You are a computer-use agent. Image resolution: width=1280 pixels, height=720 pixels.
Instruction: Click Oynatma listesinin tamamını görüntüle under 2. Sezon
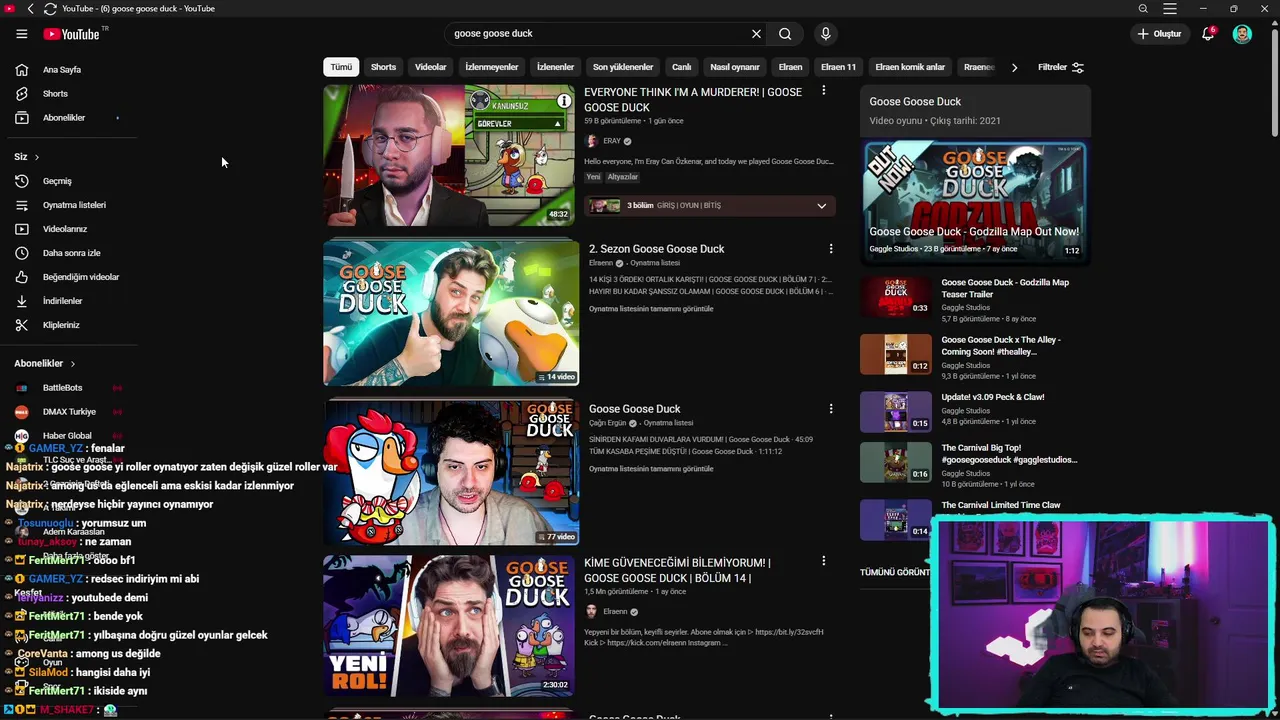click(x=651, y=309)
